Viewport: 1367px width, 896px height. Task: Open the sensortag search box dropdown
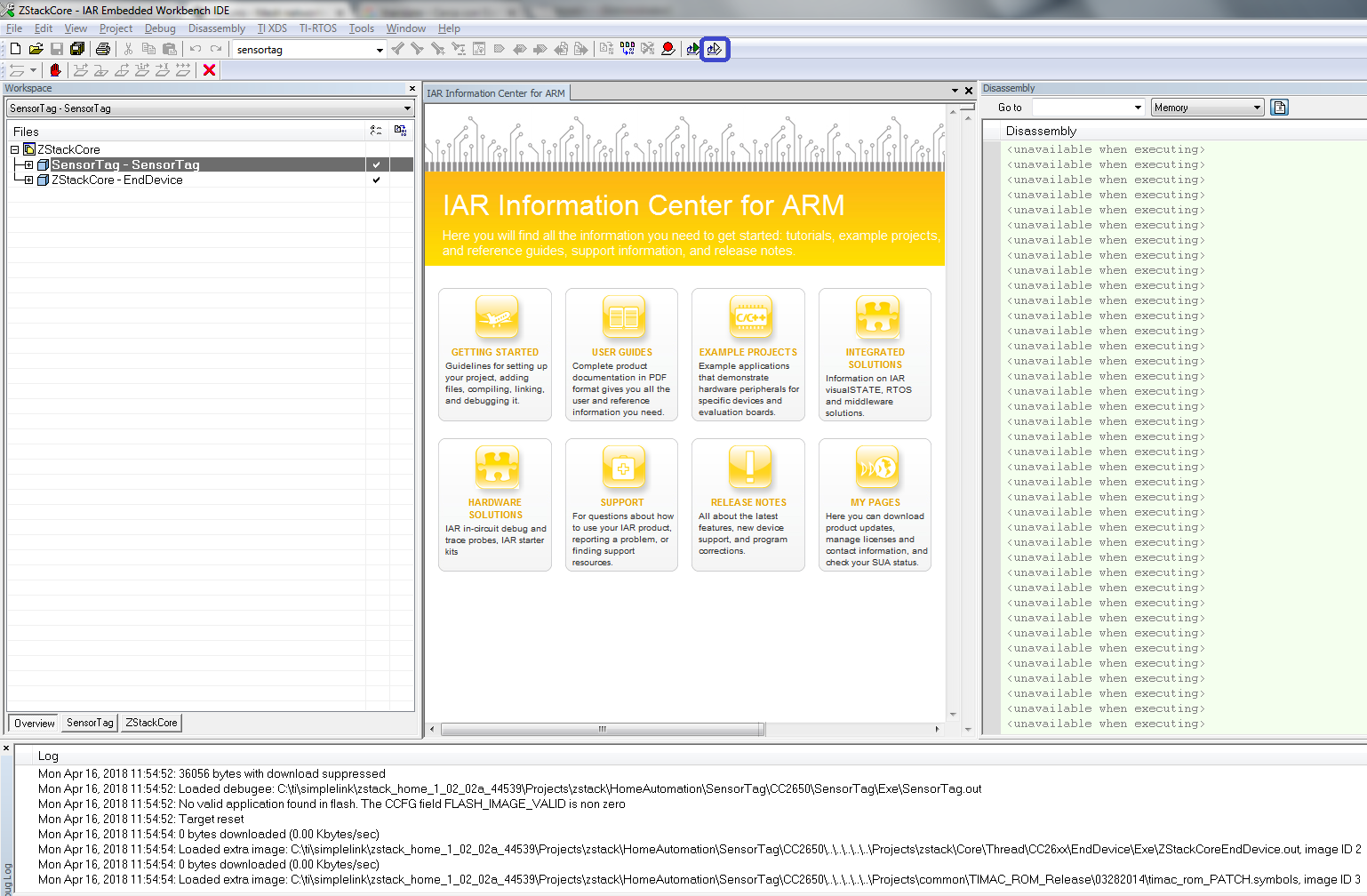[x=380, y=50]
